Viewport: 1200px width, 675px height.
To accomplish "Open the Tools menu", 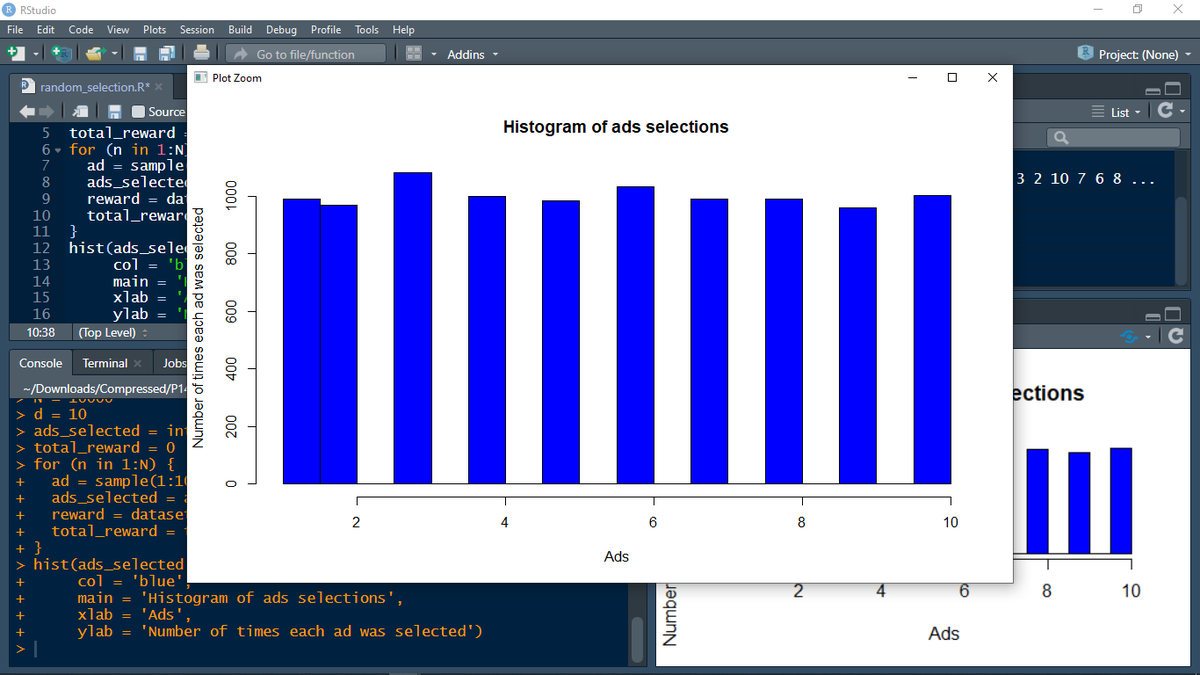I will pyautogui.click(x=368, y=30).
